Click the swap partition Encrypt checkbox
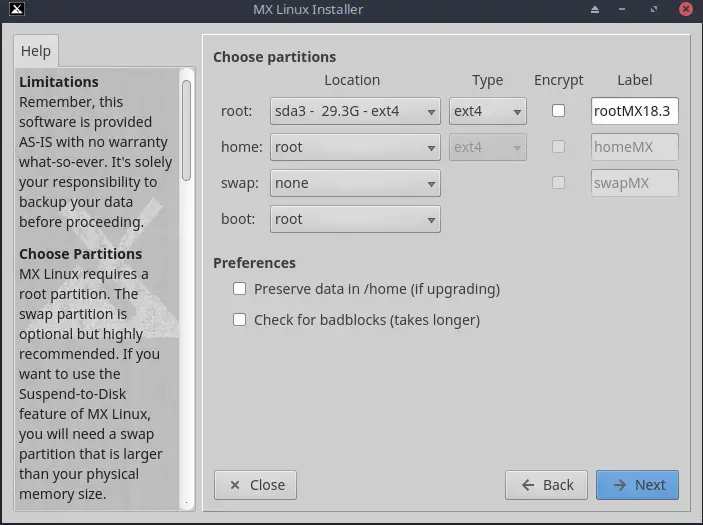Viewport: 703px width, 525px height. (x=558, y=182)
